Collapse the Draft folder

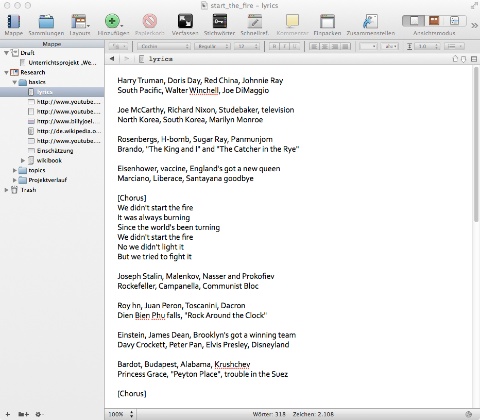click(6, 53)
